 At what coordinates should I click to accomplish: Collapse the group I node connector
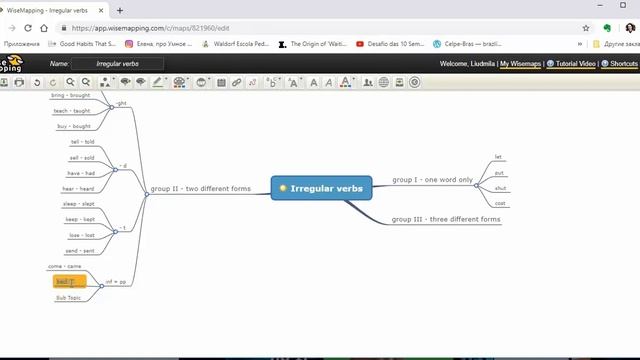476,185
